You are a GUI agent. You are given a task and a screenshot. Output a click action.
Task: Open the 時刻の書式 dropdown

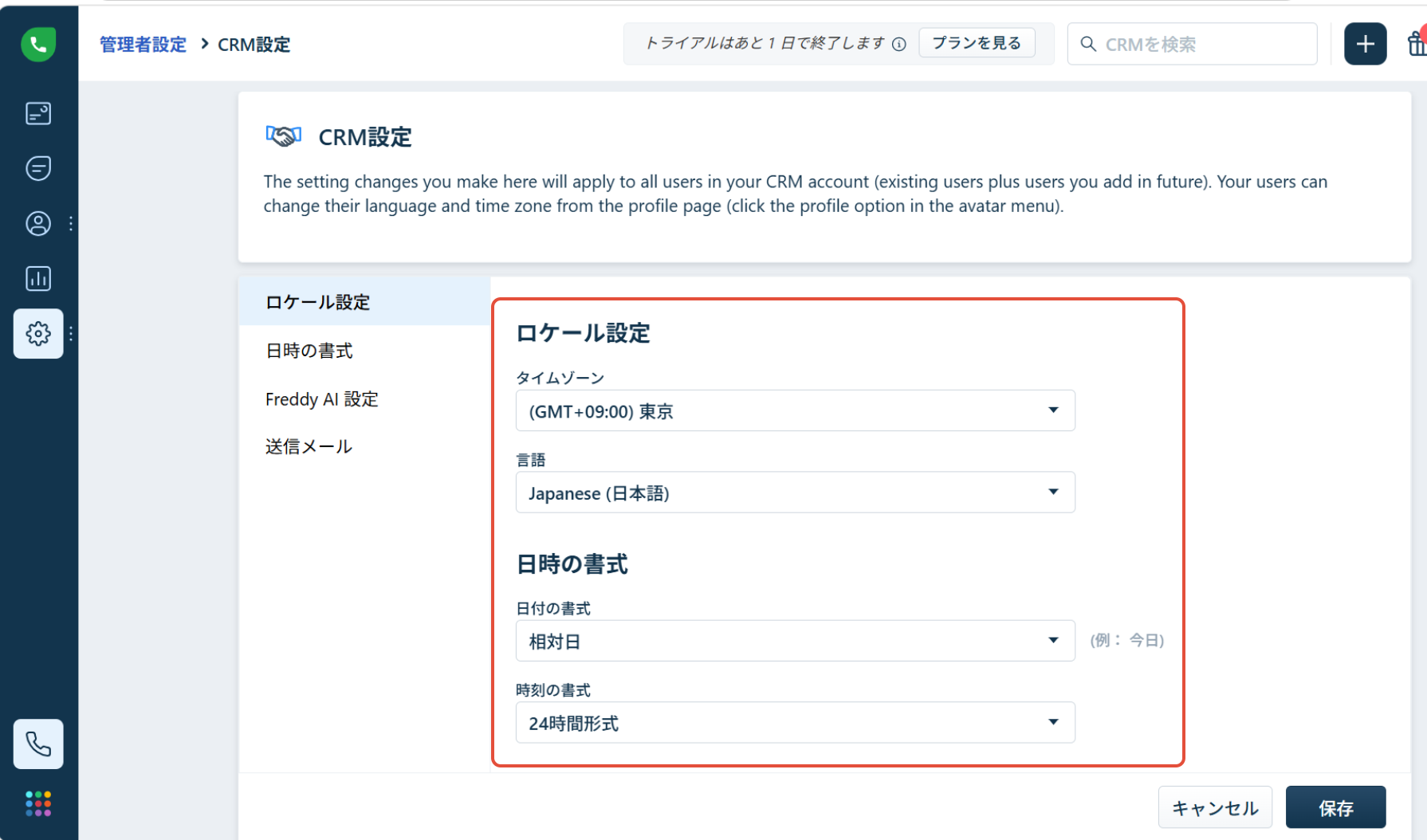tap(795, 723)
